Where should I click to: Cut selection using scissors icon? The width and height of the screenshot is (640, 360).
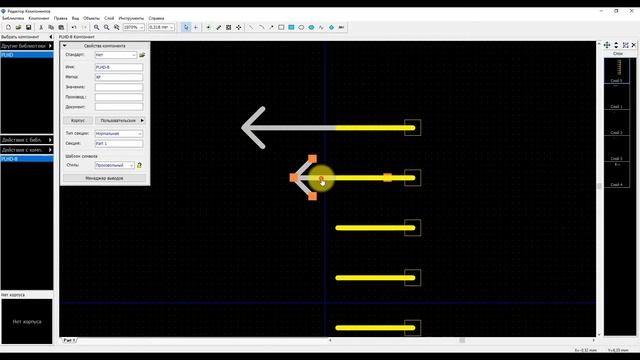[x=41, y=27]
